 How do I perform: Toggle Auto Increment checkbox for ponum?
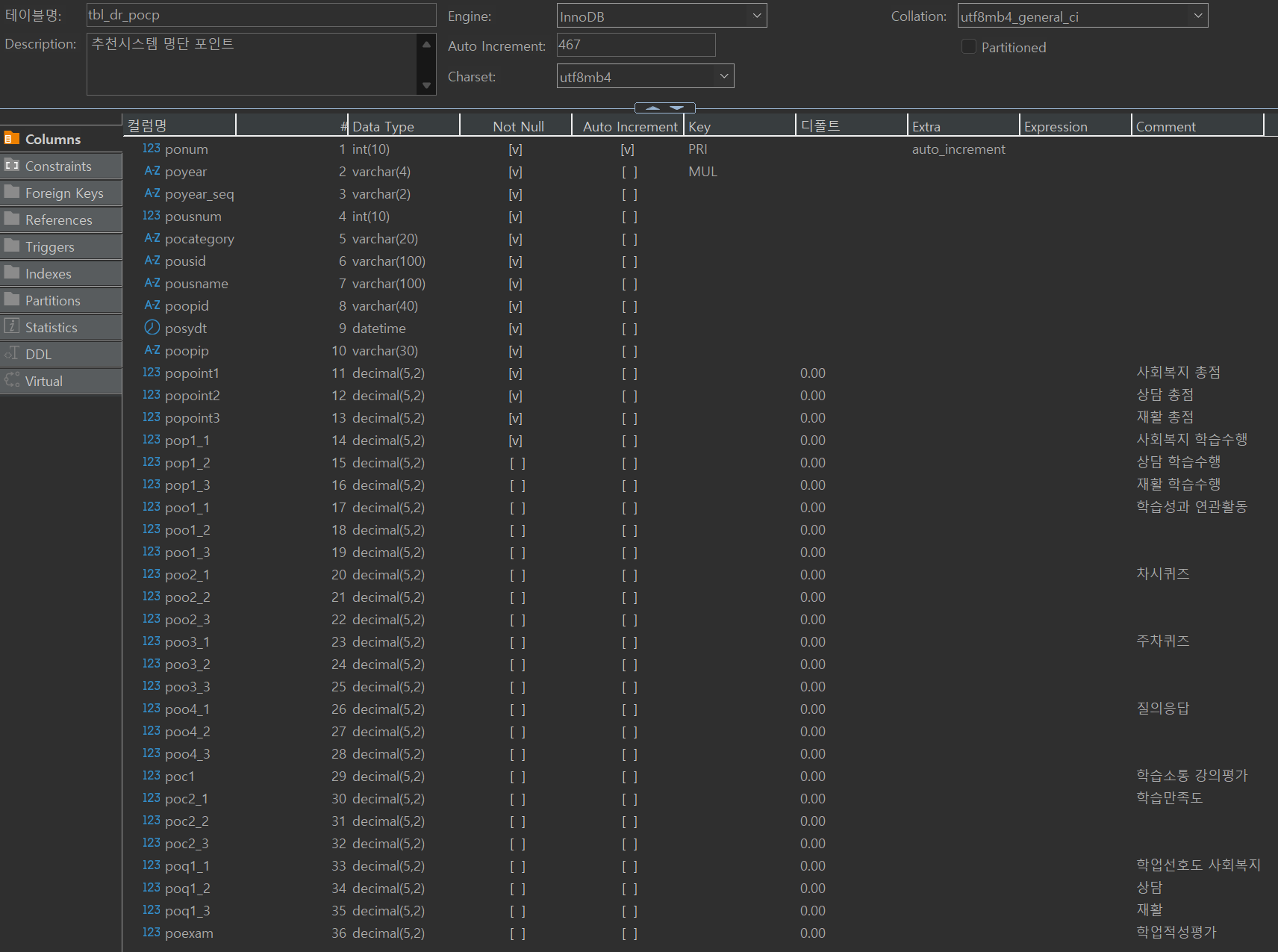click(x=627, y=149)
